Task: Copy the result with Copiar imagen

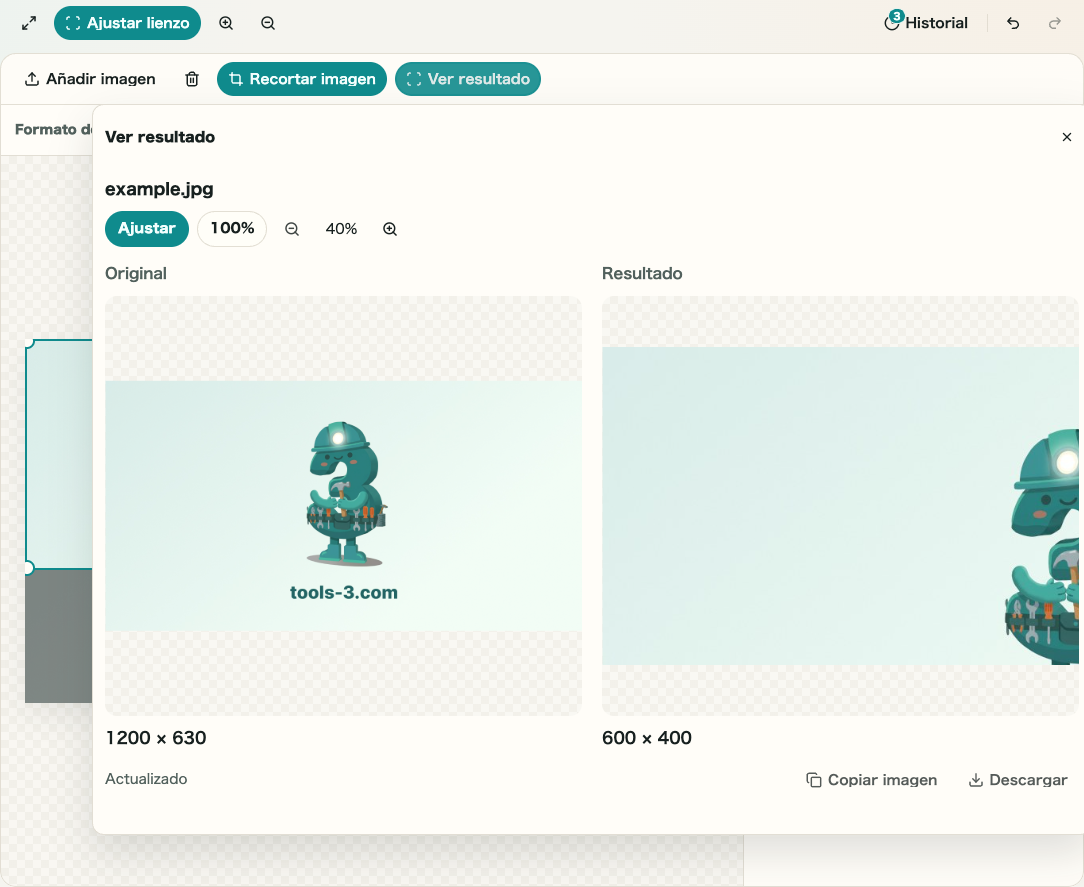Action: (x=871, y=780)
